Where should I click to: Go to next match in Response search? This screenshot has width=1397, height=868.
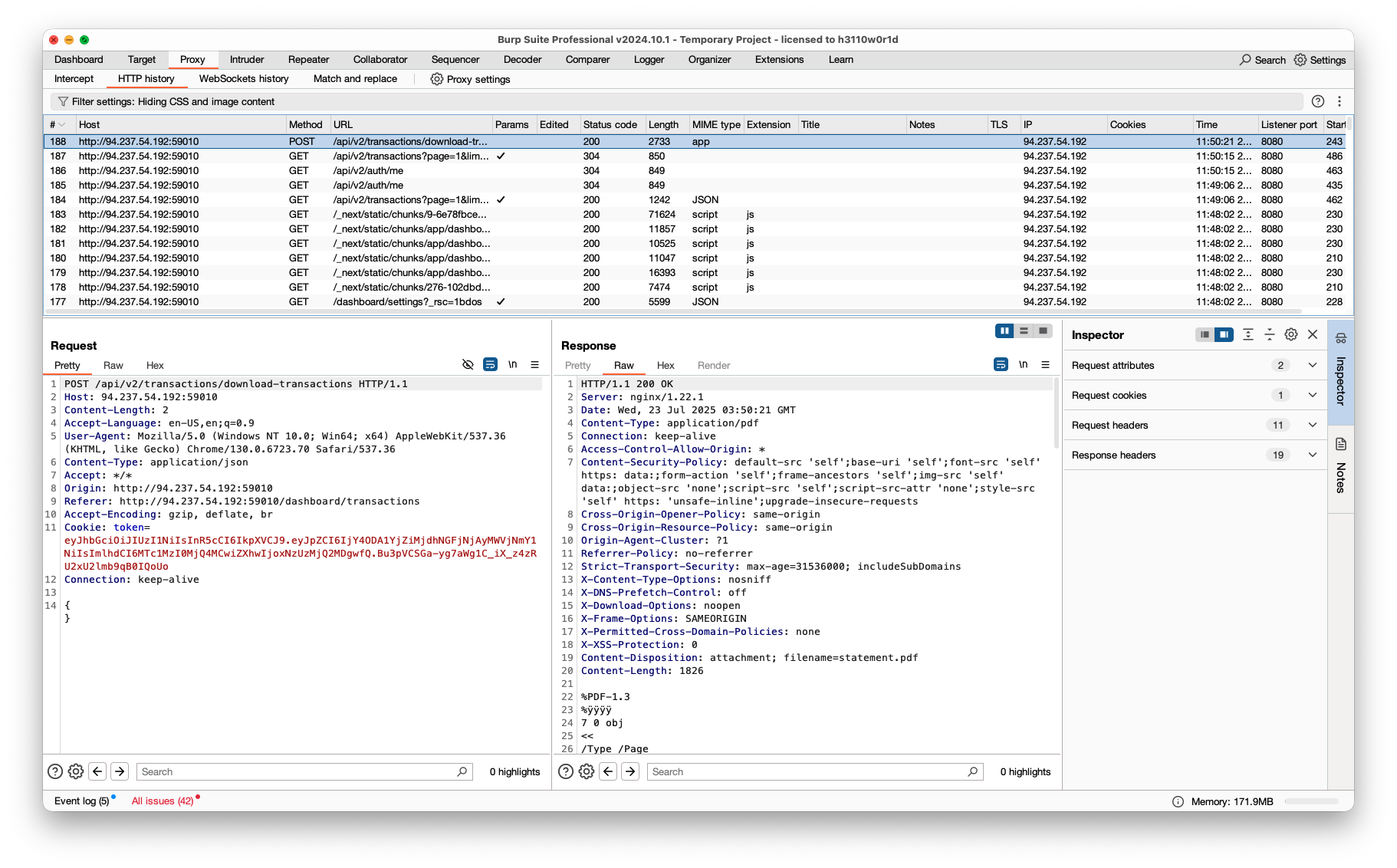630,771
